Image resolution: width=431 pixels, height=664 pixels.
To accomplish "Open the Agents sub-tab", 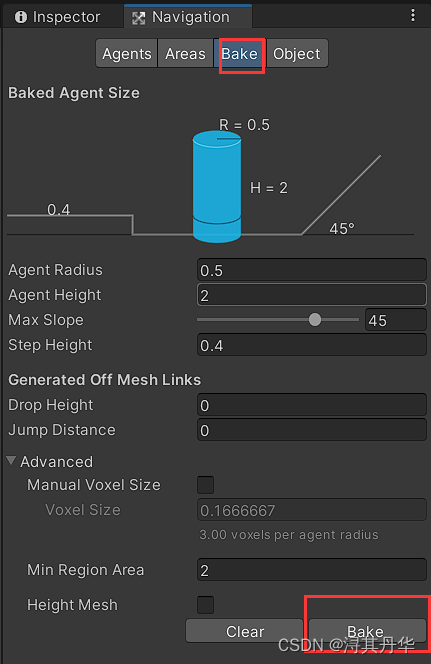I will [127, 53].
